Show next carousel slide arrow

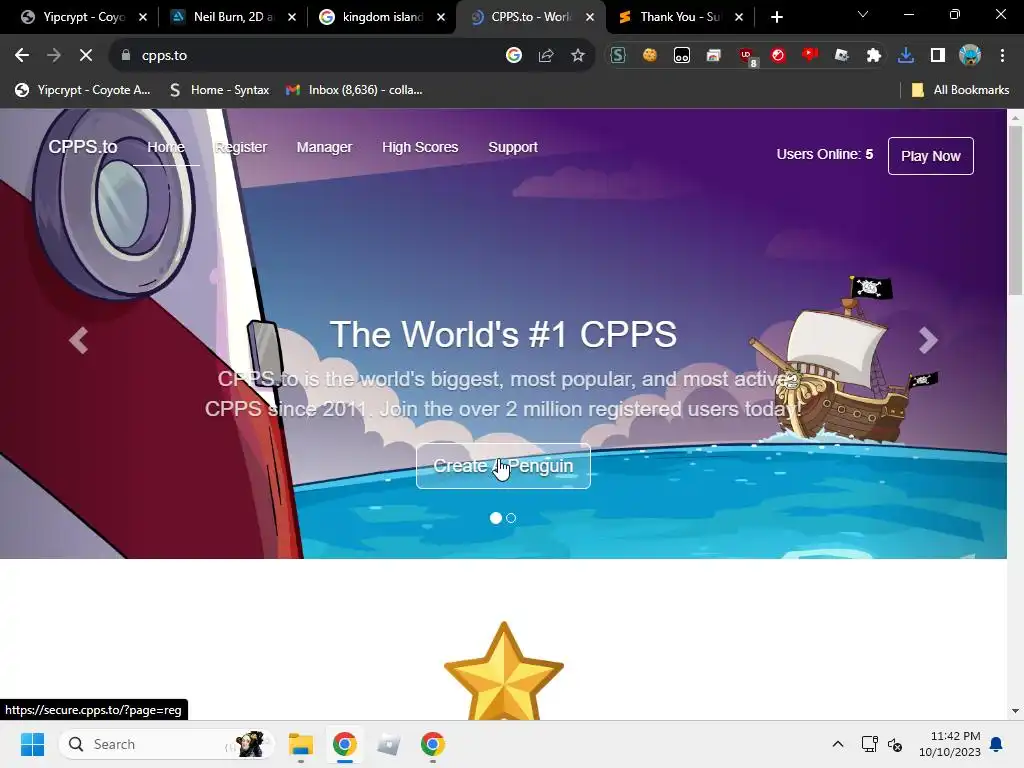(x=928, y=340)
